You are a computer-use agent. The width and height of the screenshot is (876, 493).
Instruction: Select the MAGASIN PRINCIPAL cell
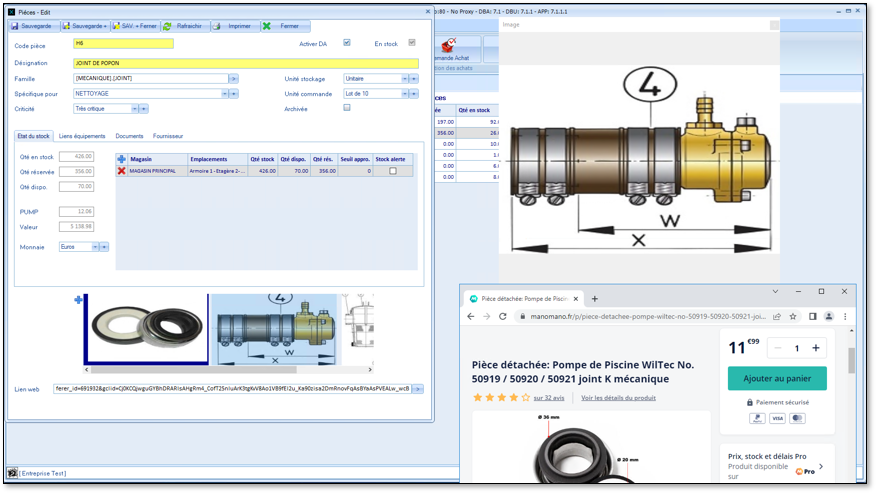(x=158, y=171)
